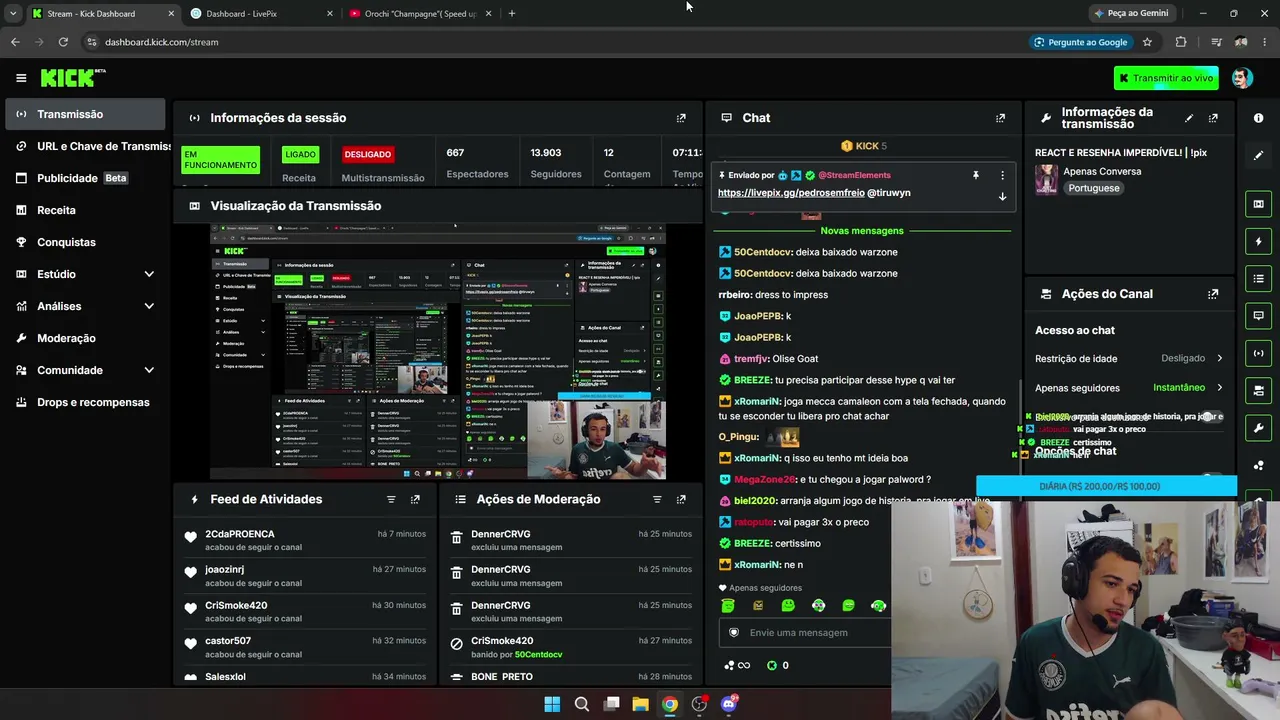Filter the Feed de Atividades list
Image resolution: width=1280 pixels, height=720 pixels.
391,499
